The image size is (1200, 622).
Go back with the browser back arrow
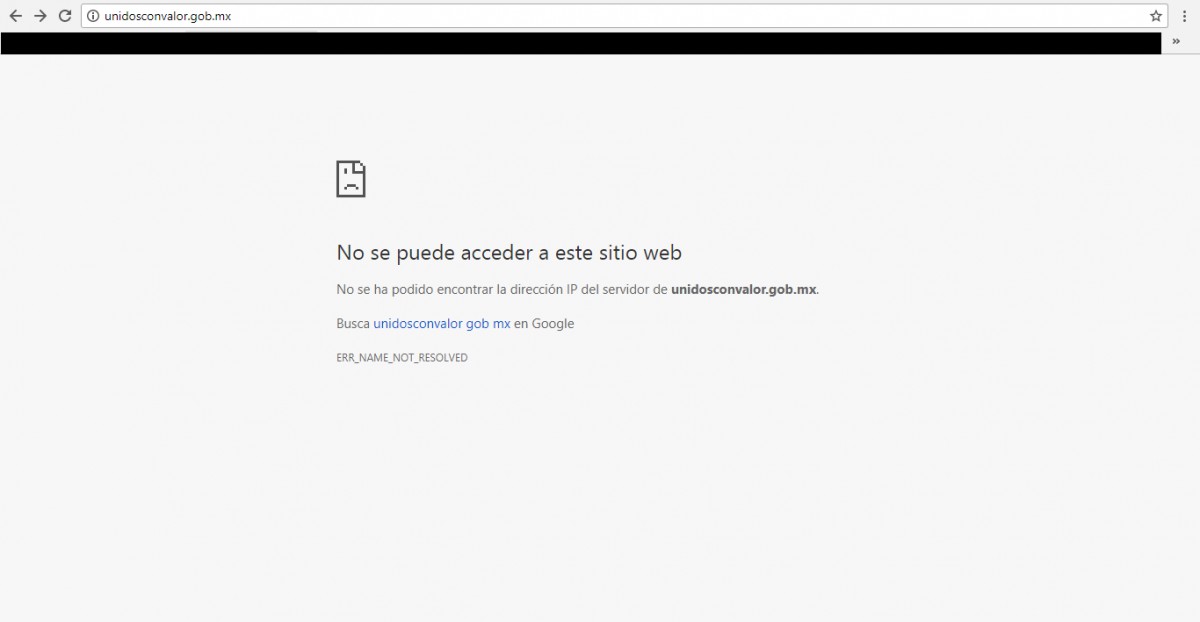(x=15, y=16)
